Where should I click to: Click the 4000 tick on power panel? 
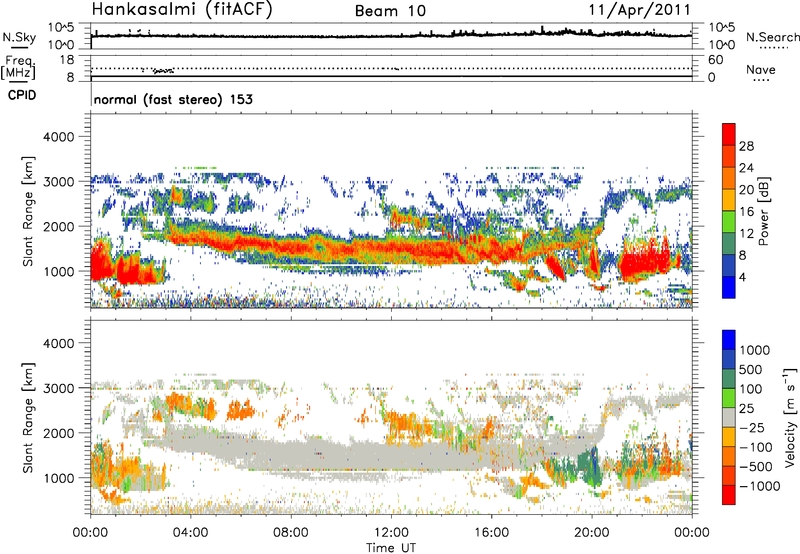59,137
